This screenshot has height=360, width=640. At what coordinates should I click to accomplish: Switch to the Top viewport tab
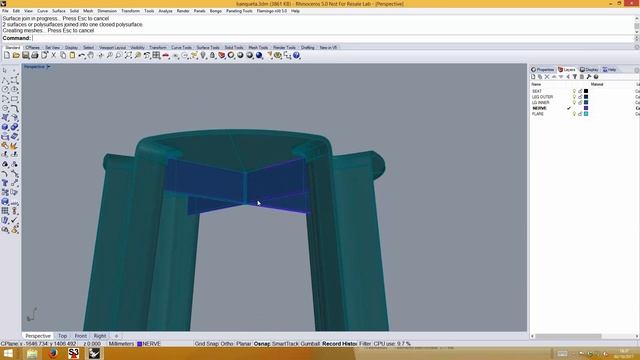click(62, 336)
